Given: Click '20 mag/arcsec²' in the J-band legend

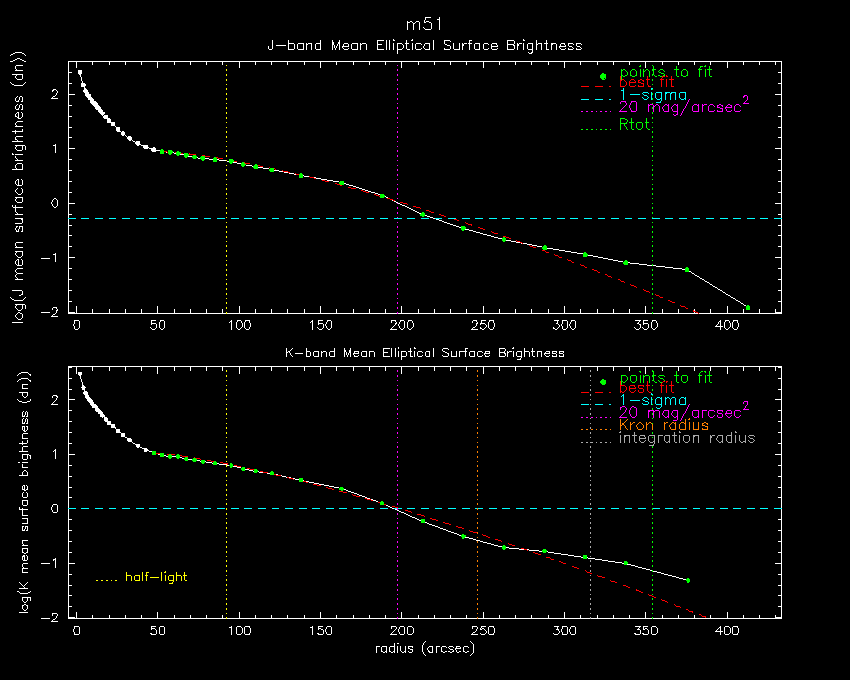Looking at the screenshot, I should point(684,107).
